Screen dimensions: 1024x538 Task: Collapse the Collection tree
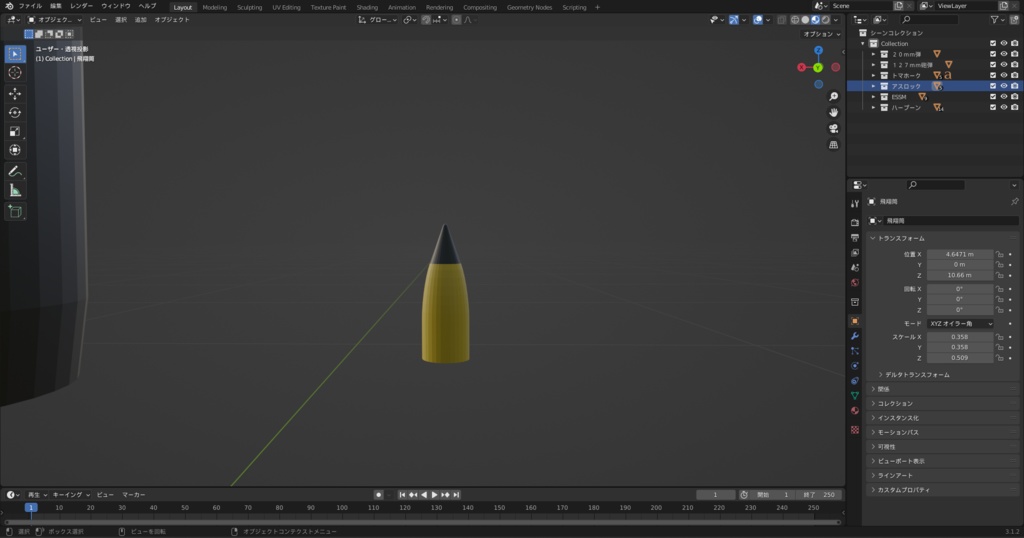(x=863, y=44)
